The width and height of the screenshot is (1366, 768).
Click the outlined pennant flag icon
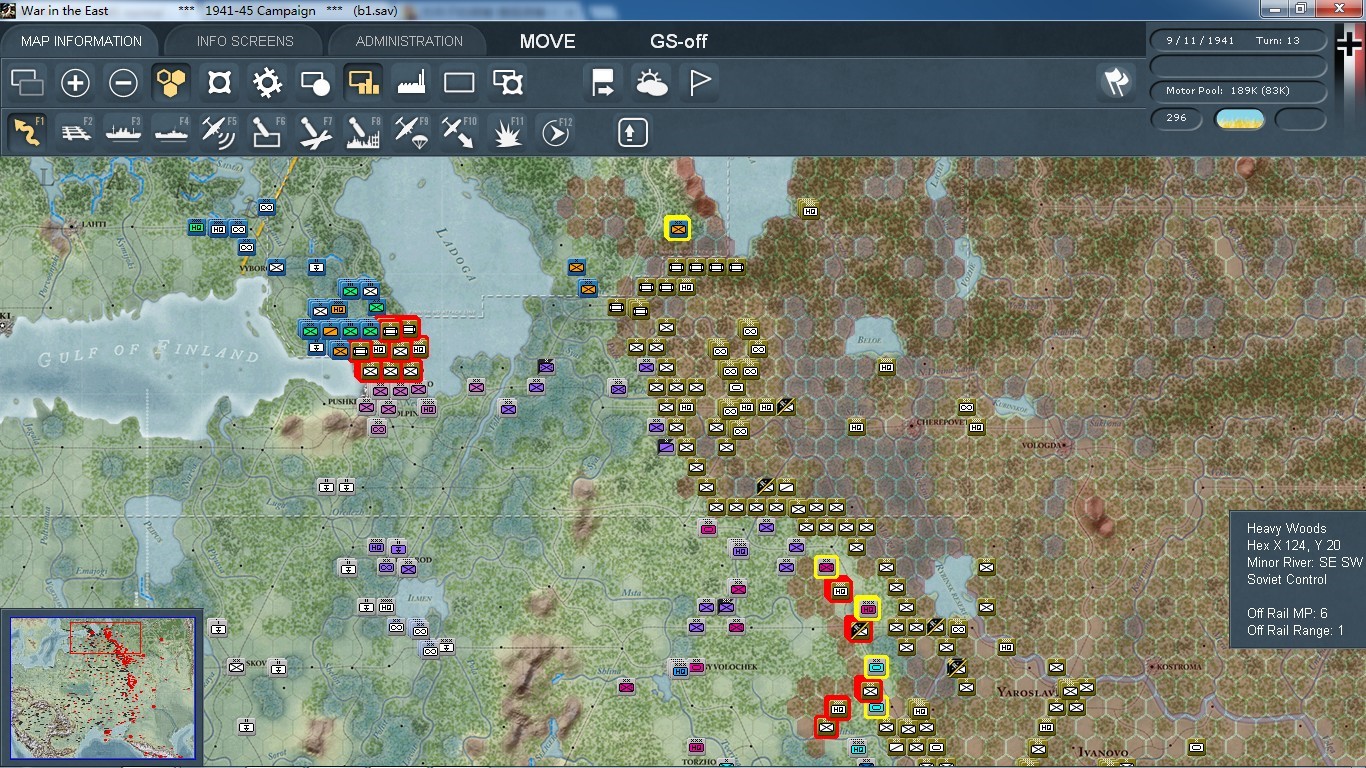699,83
